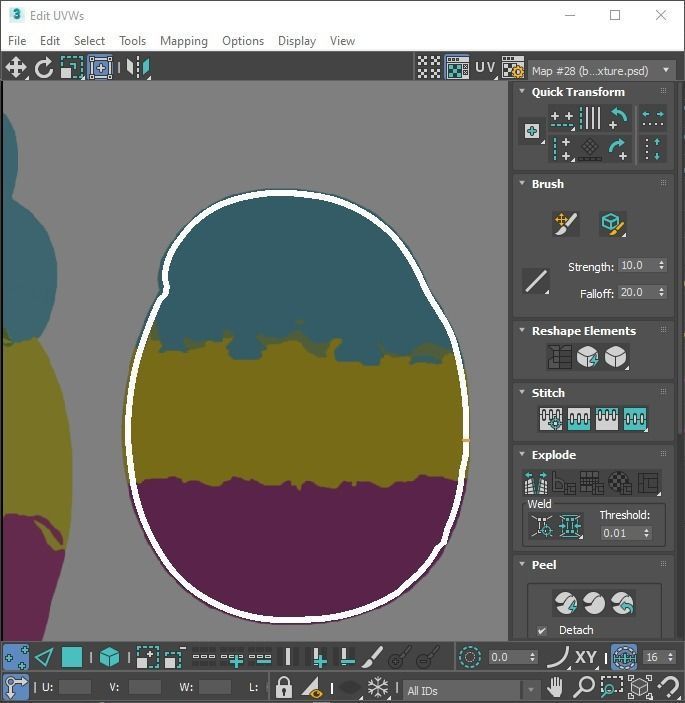Open the Display menu
Screen dimensions: 685x703
pos(297,41)
